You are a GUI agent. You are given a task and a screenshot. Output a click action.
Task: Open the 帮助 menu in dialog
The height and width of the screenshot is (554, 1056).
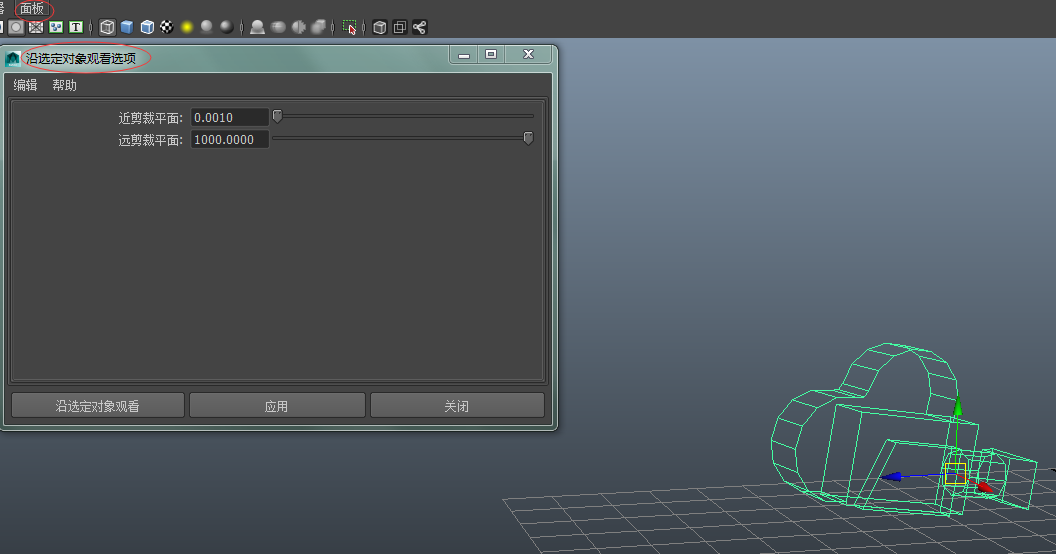(65, 85)
